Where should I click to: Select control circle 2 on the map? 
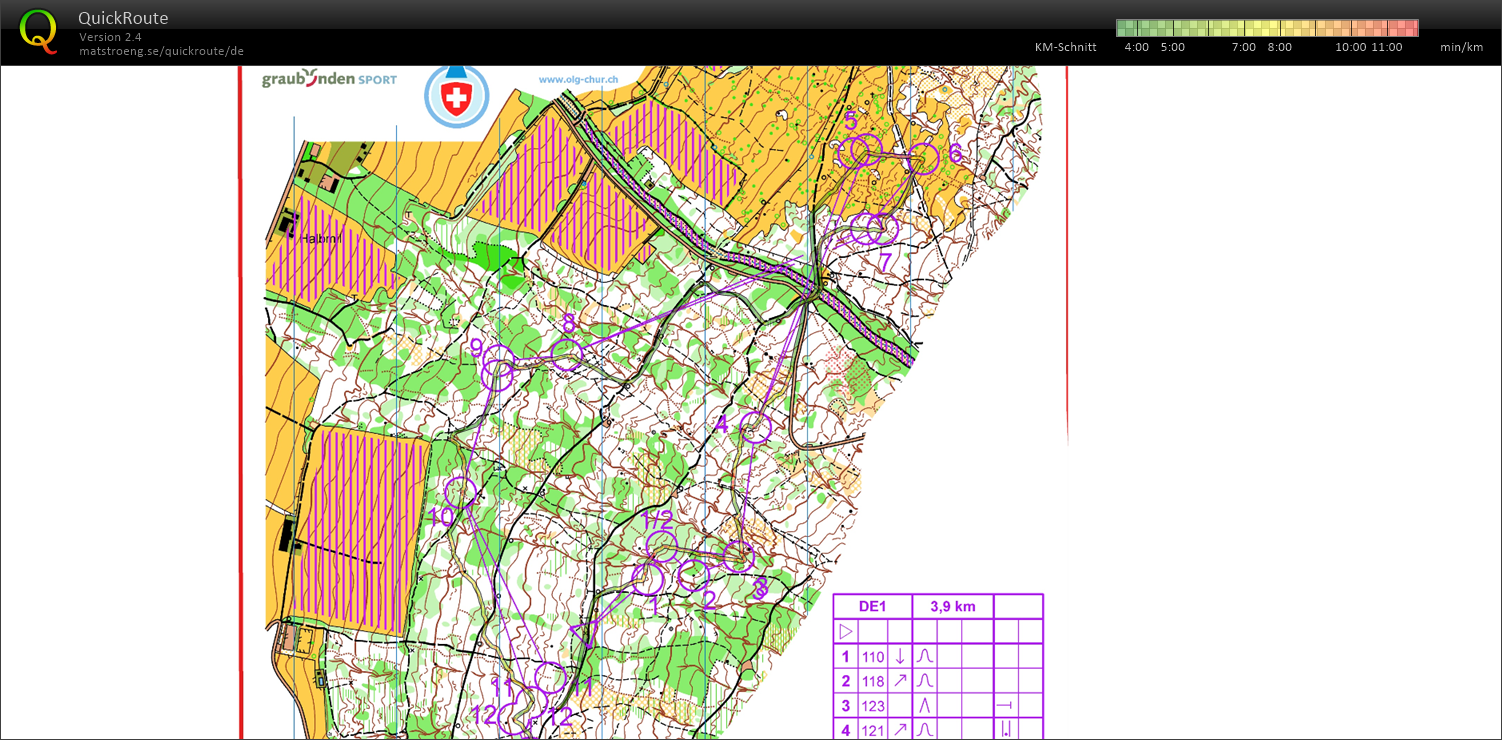[x=693, y=576]
